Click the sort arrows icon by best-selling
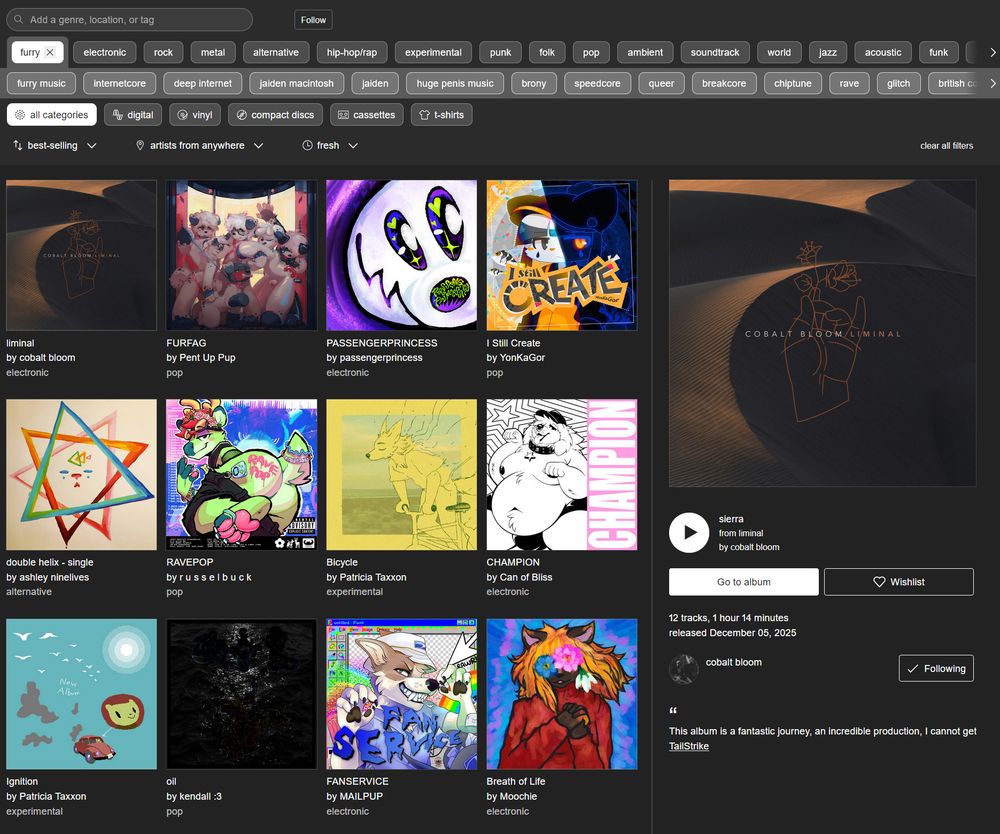Viewport: 1000px width, 834px height. tap(18, 145)
